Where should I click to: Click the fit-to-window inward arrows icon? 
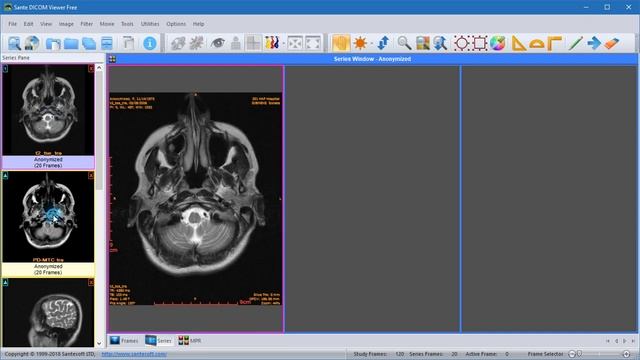point(295,43)
